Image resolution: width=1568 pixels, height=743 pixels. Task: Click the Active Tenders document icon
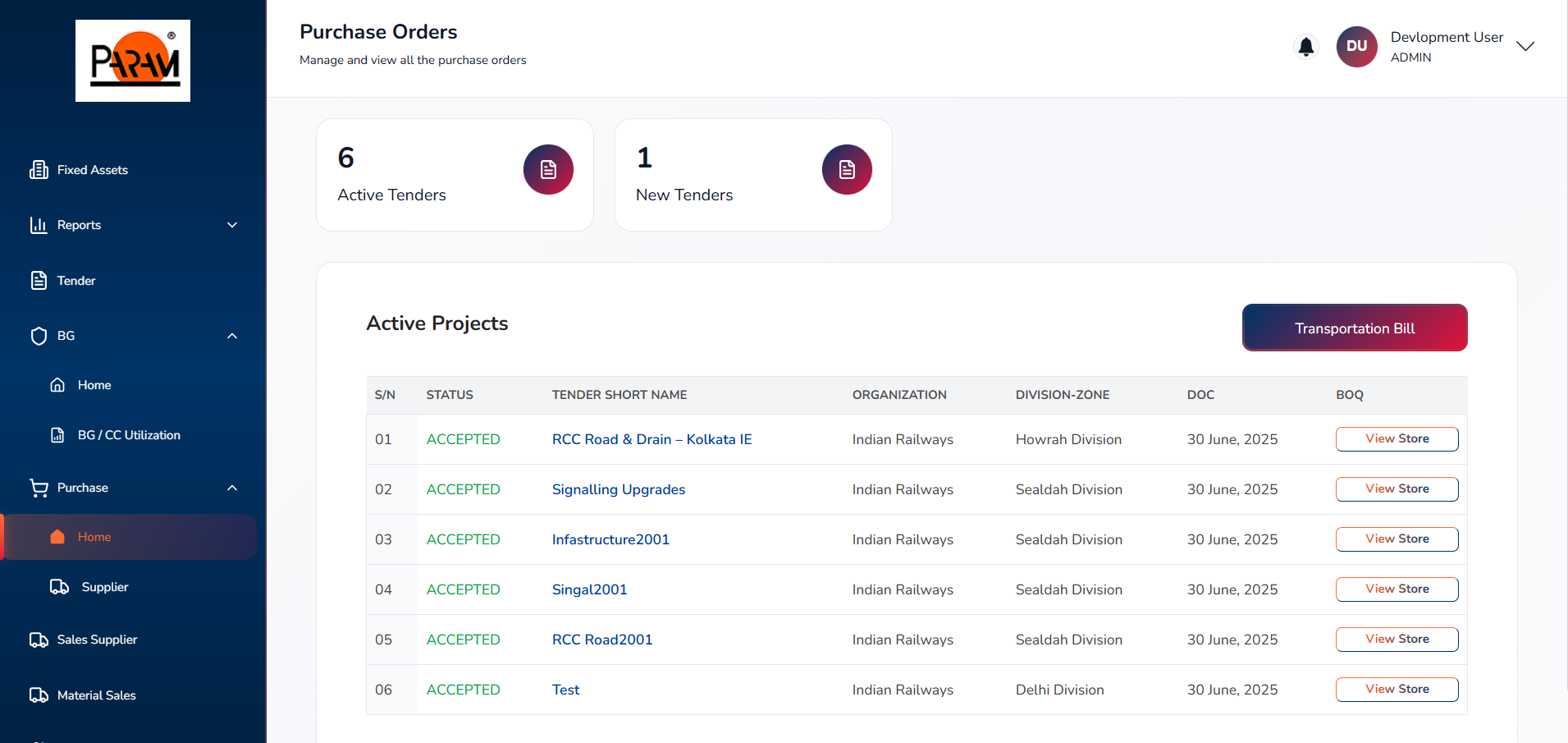tap(548, 170)
